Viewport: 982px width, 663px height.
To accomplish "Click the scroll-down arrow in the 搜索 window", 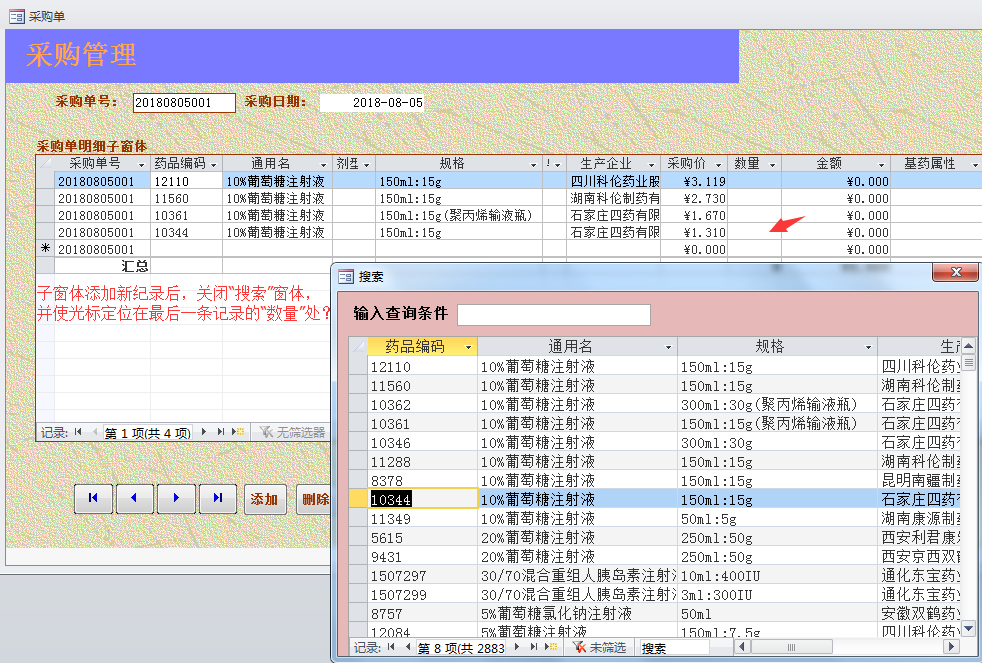I will 968,628.
